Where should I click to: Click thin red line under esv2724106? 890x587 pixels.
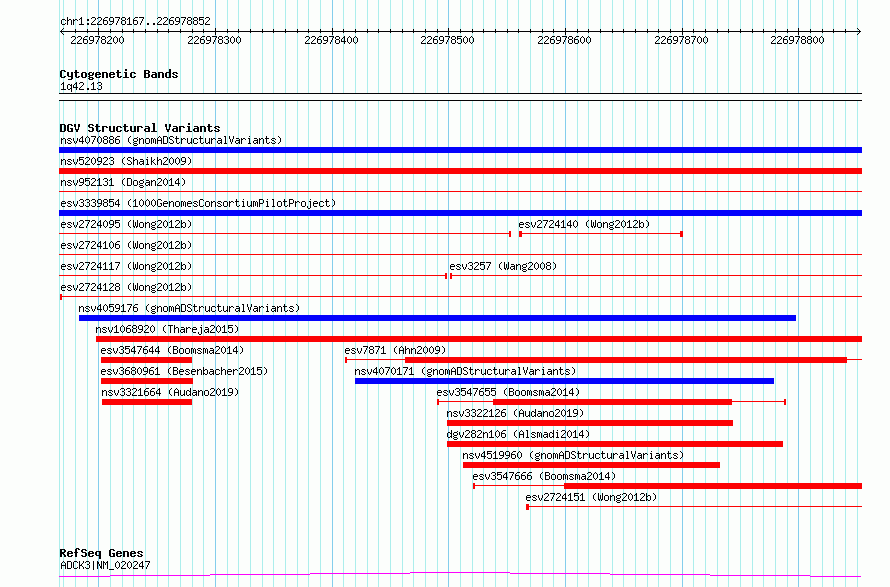(460, 254)
